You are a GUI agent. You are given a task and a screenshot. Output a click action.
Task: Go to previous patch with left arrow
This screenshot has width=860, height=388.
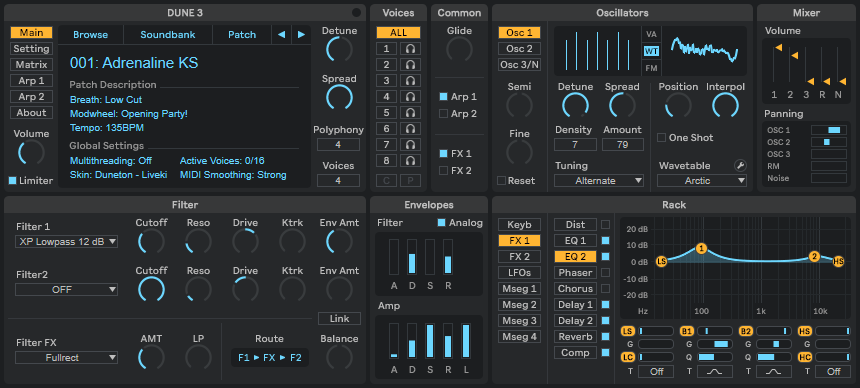[281, 35]
